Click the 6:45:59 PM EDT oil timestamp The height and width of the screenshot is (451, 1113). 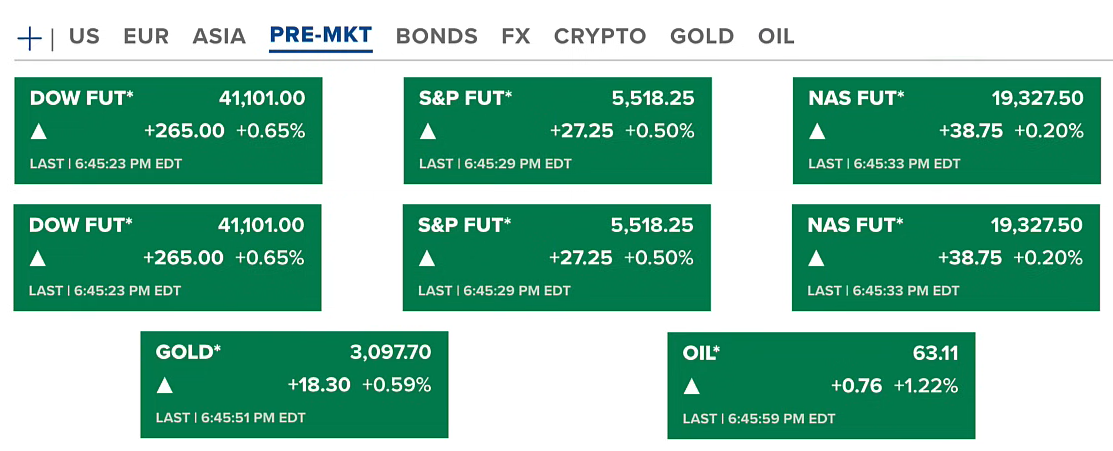781,419
